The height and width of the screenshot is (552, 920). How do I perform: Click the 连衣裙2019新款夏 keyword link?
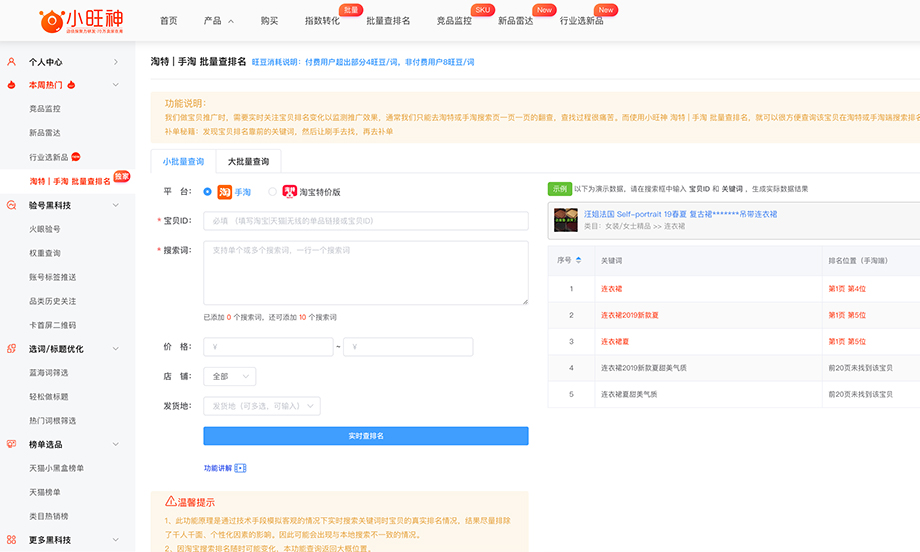pyautogui.click(x=630, y=315)
